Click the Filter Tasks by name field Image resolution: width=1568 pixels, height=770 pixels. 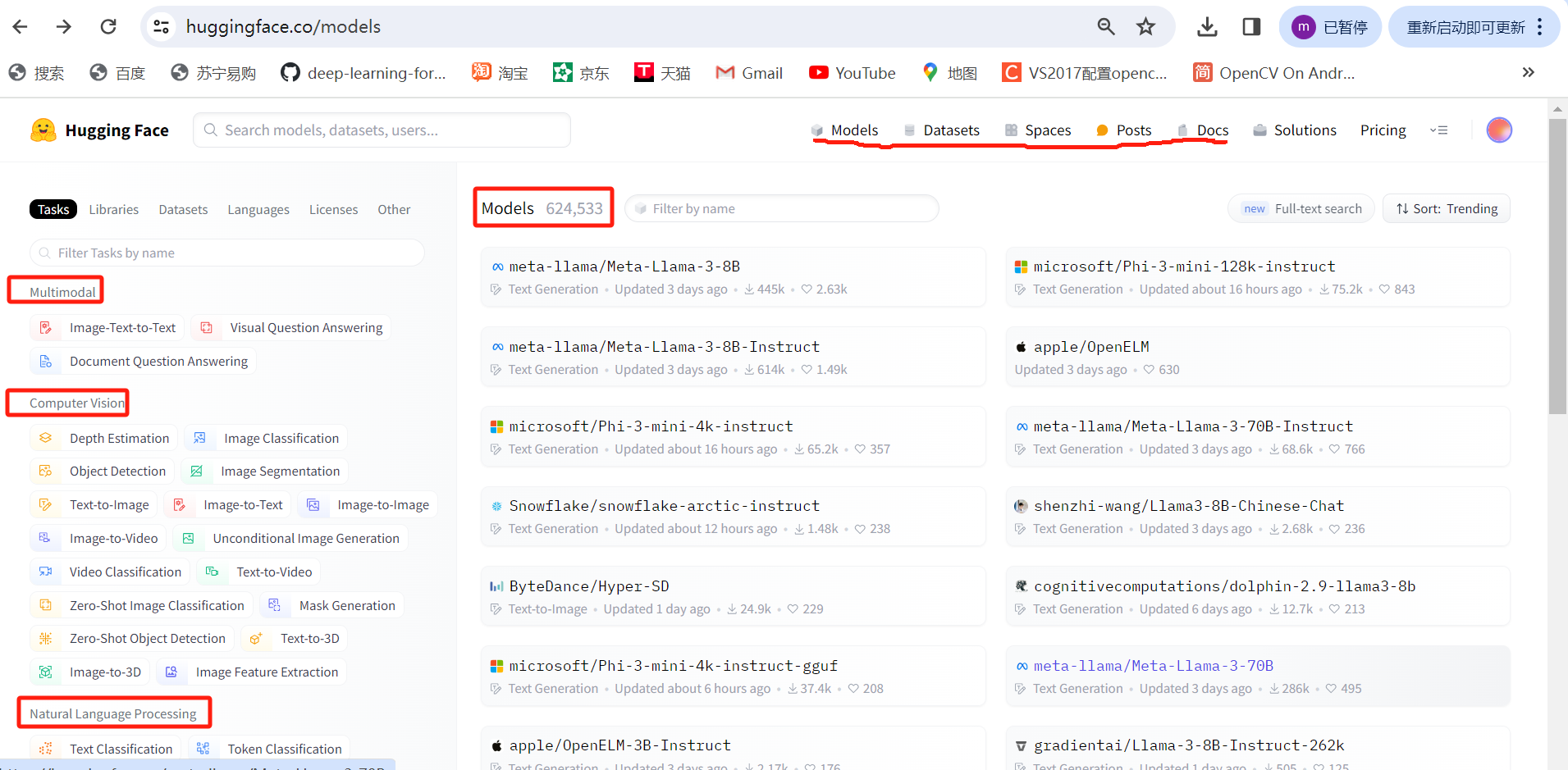click(227, 253)
